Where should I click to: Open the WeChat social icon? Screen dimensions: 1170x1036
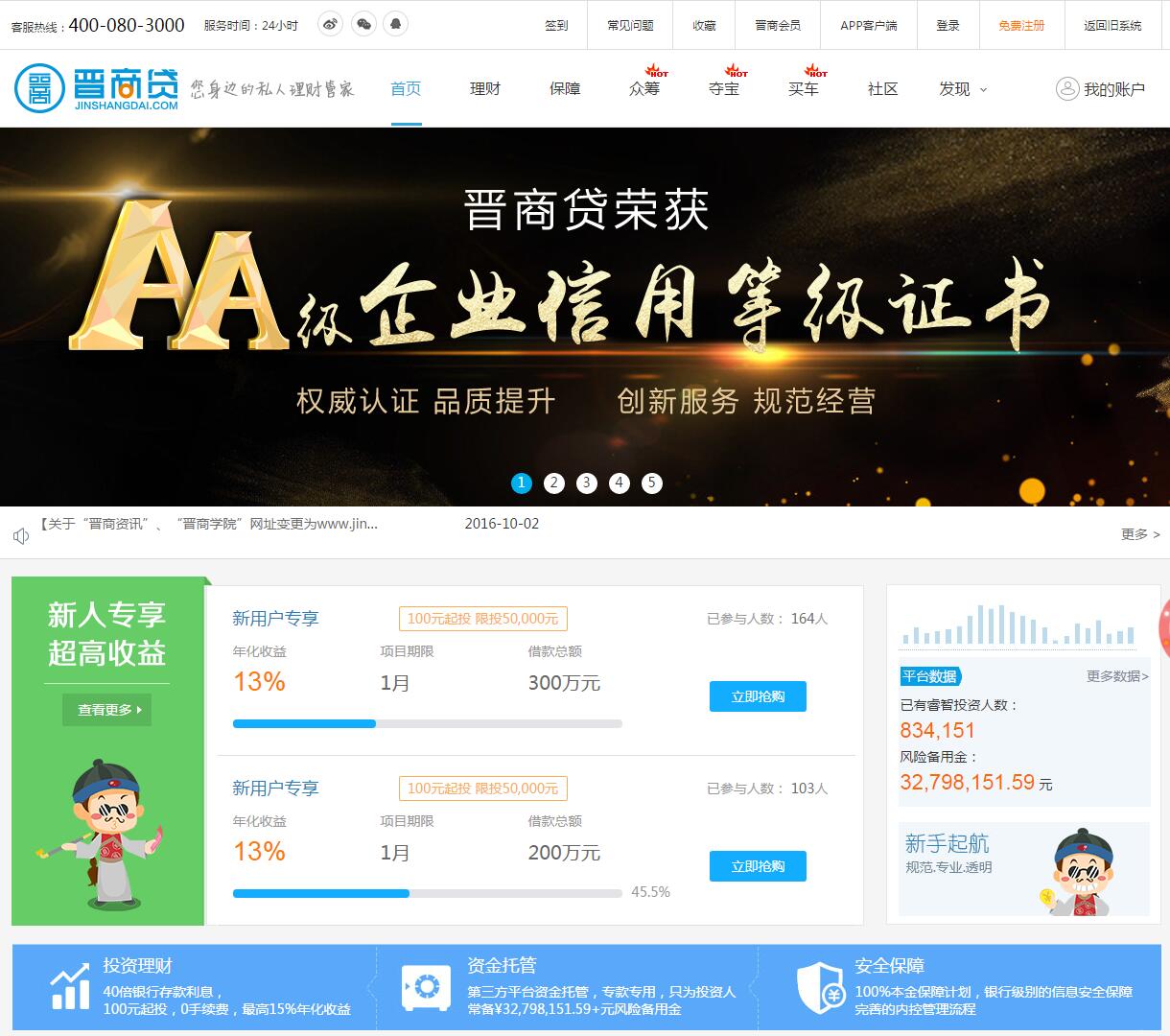(363, 24)
